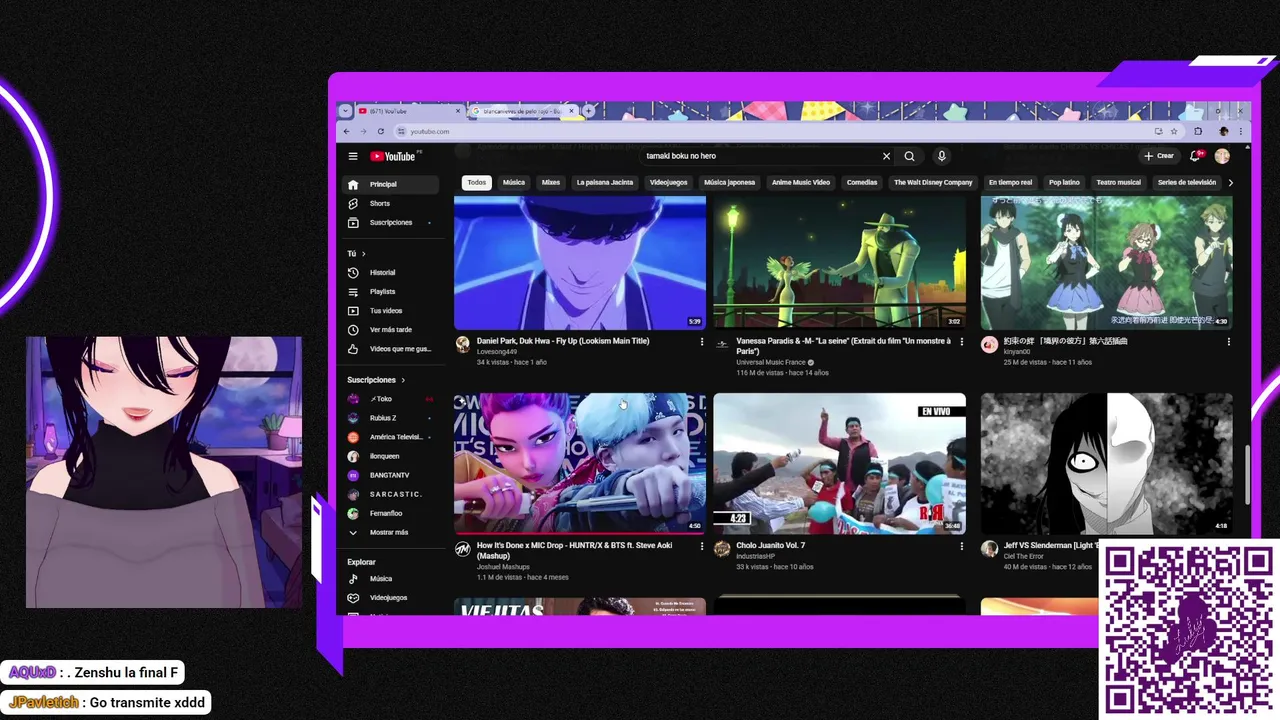Open BANGTANTV subscription channel
This screenshot has width=1280, height=720.
click(x=390, y=475)
